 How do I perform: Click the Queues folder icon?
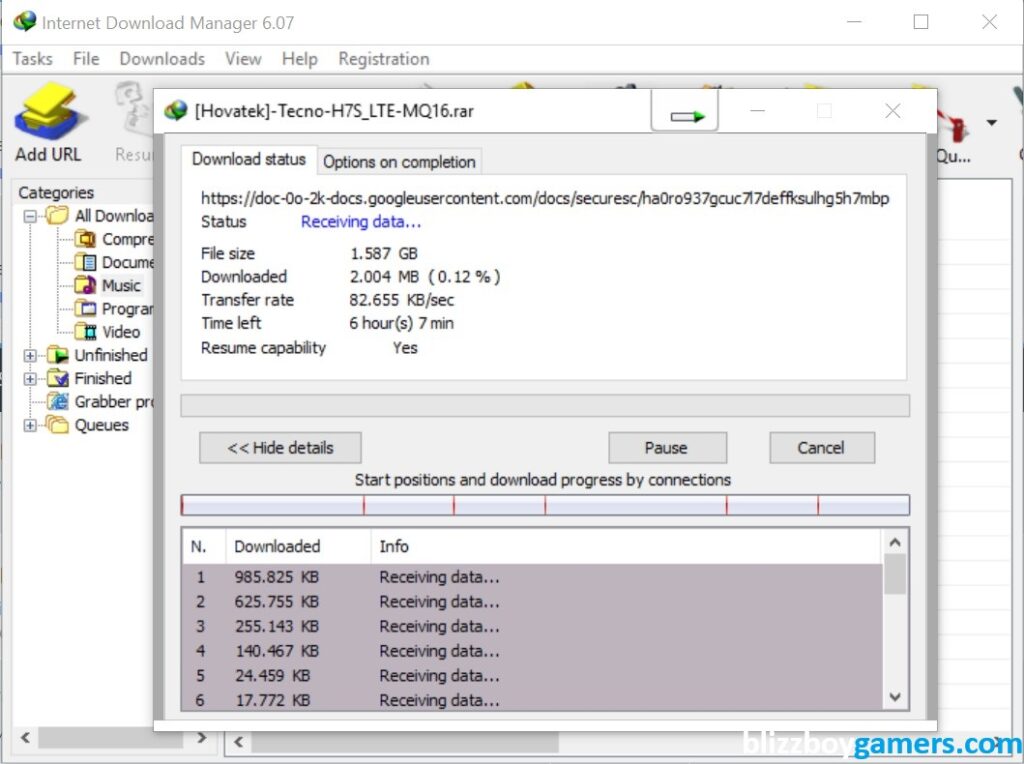pos(57,425)
